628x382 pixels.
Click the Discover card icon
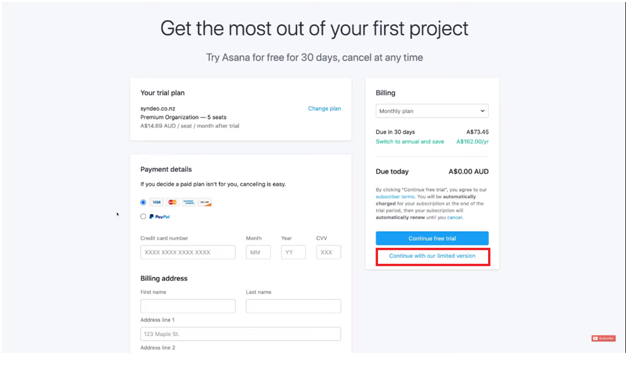coord(205,202)
